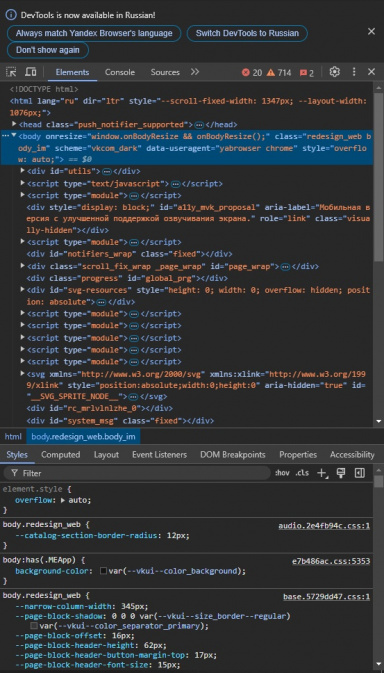Expand the div id utils node
384x673 pixels.
click(x=22, y=171)
